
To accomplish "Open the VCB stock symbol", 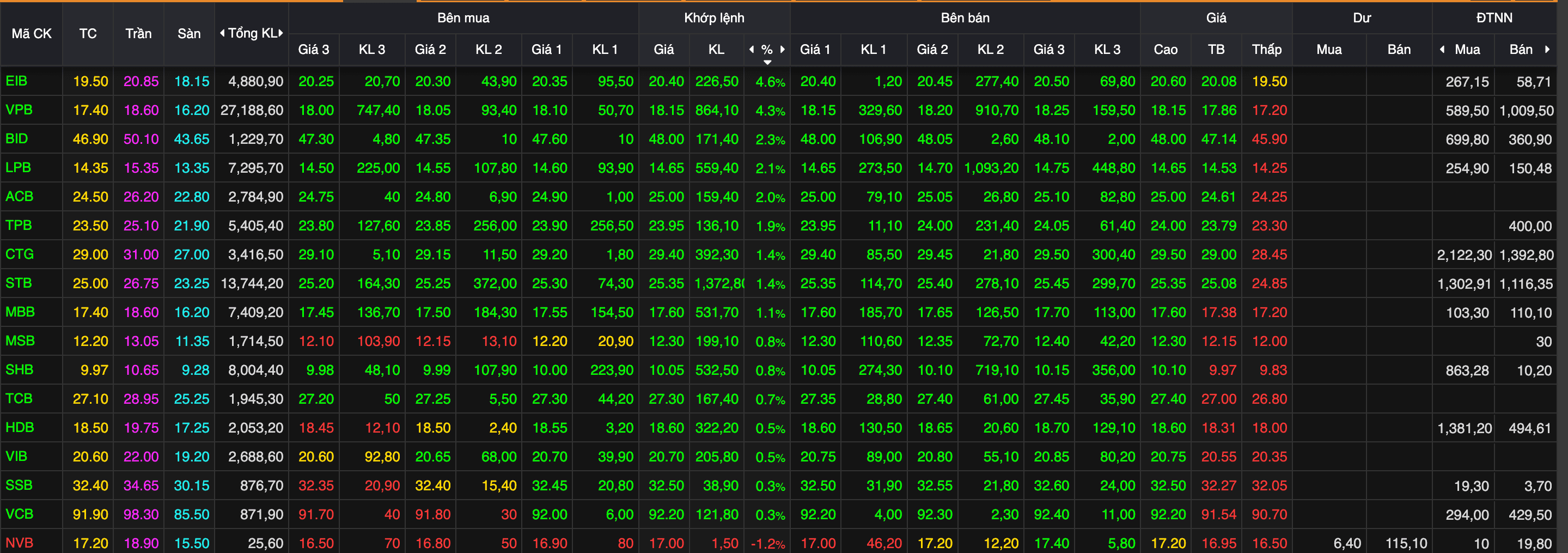I will 20,514.
